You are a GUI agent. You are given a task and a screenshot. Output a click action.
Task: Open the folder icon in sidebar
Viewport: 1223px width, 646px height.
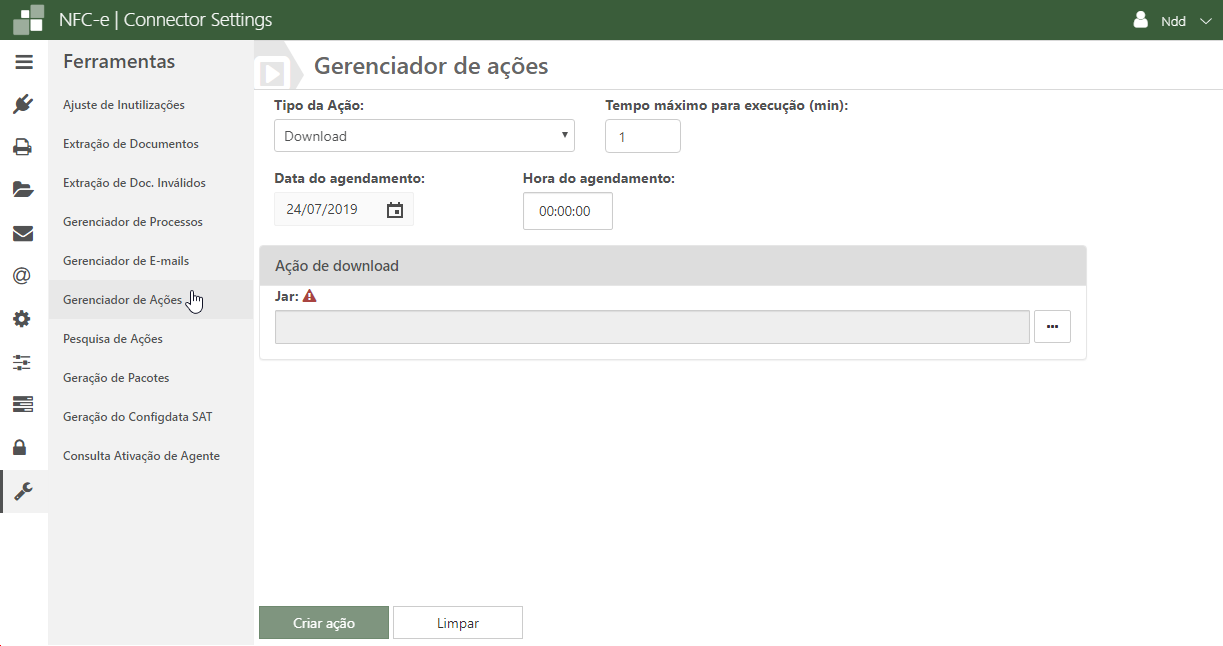23,190
